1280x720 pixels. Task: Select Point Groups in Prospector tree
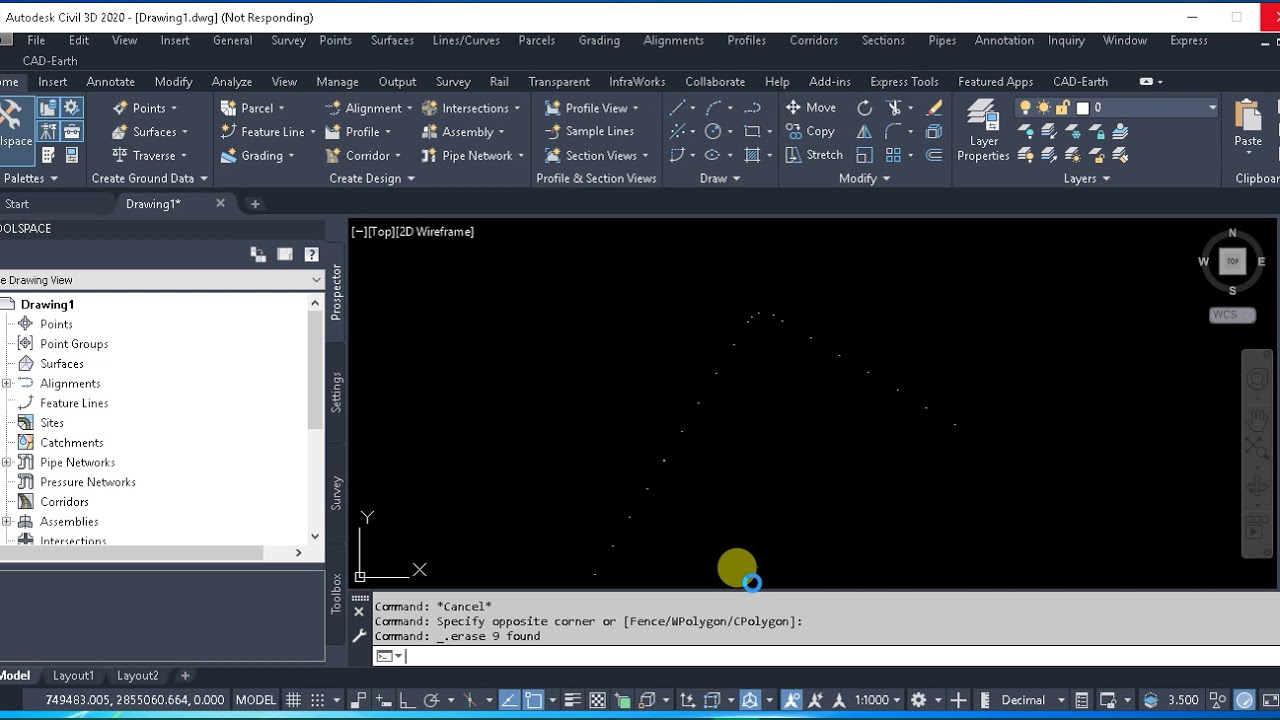[x=74, y=343]
